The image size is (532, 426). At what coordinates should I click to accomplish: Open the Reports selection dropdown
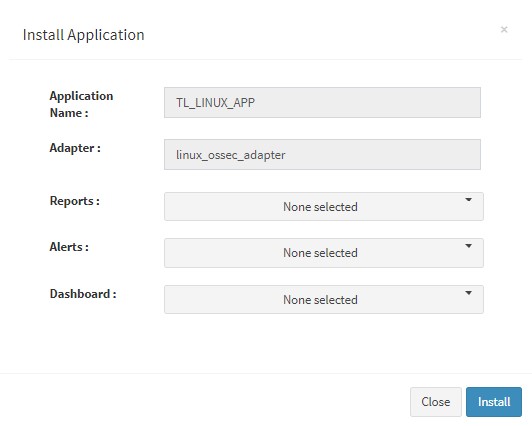coord(324,207)
